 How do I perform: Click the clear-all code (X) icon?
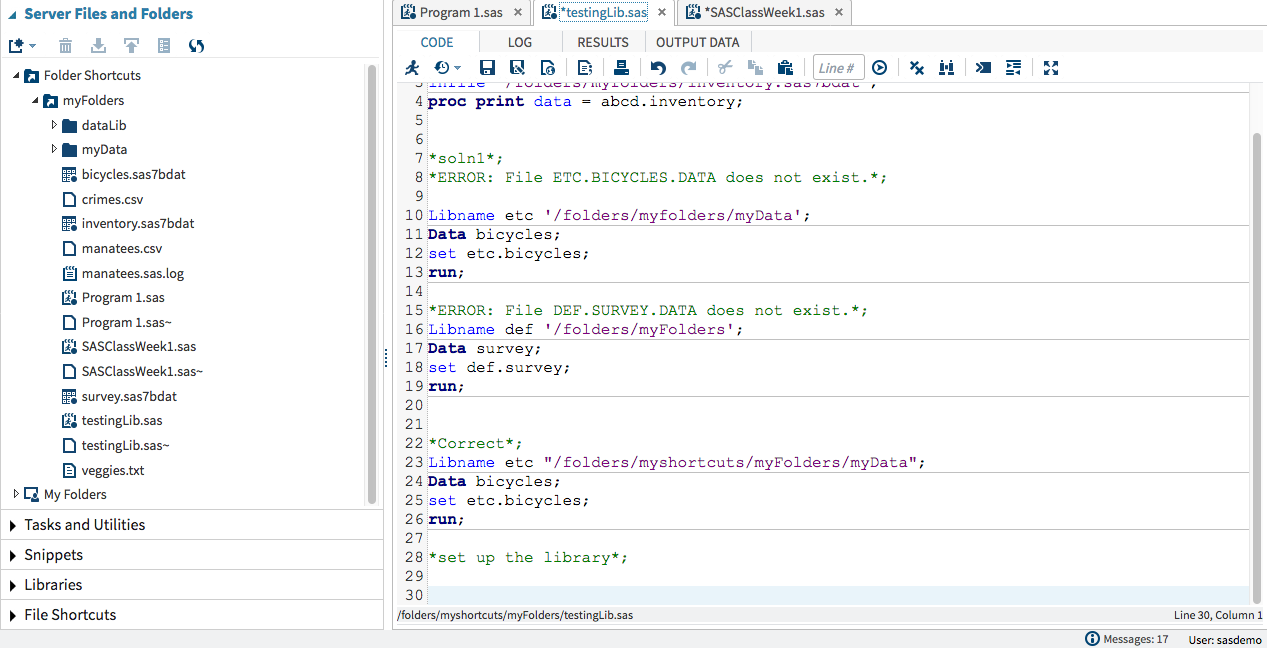coord(916,68)
